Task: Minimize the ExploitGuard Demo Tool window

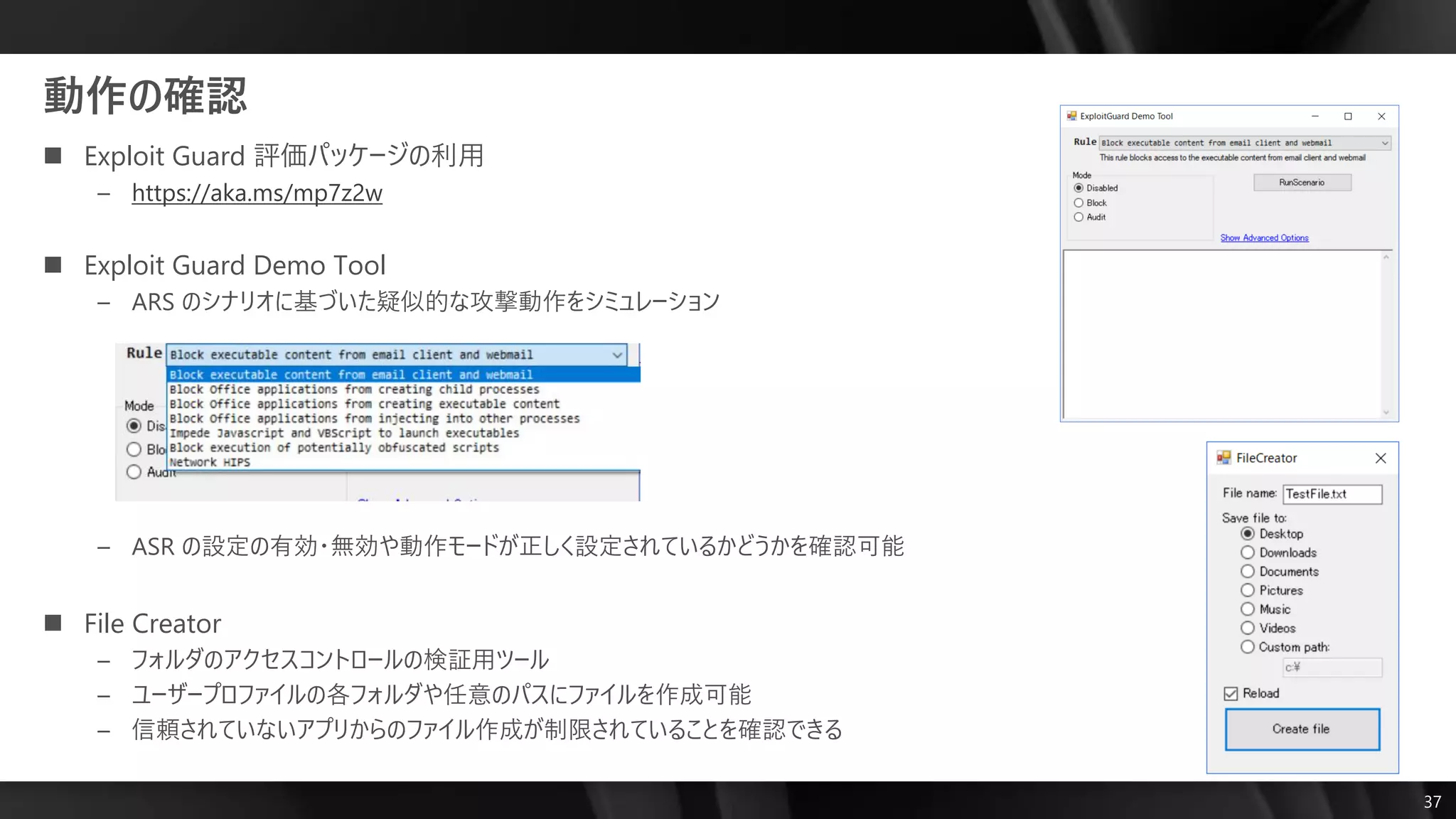Action: [1315, 116]
